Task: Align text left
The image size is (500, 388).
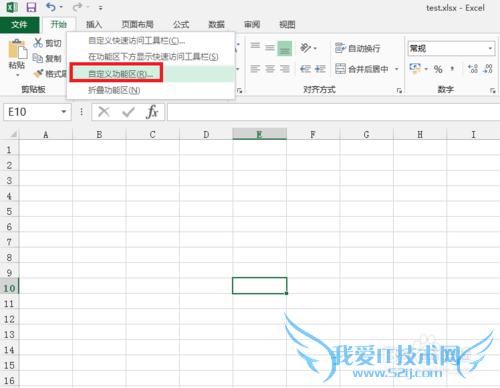Action: coord(255,69)
